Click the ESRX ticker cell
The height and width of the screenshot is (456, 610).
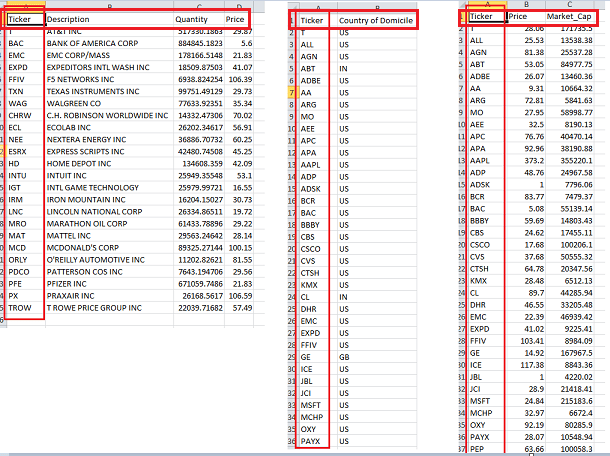(26, 152)
